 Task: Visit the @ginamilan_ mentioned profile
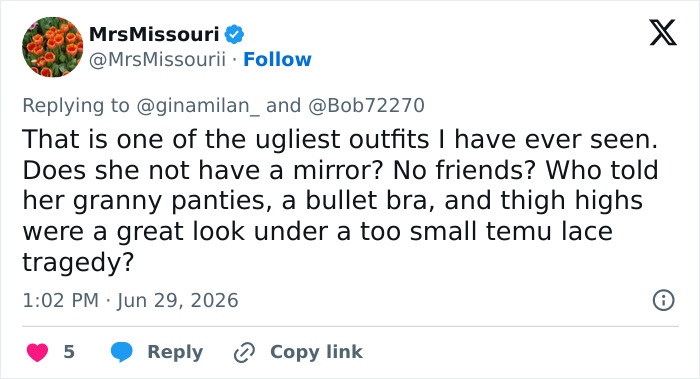(198, 106)
